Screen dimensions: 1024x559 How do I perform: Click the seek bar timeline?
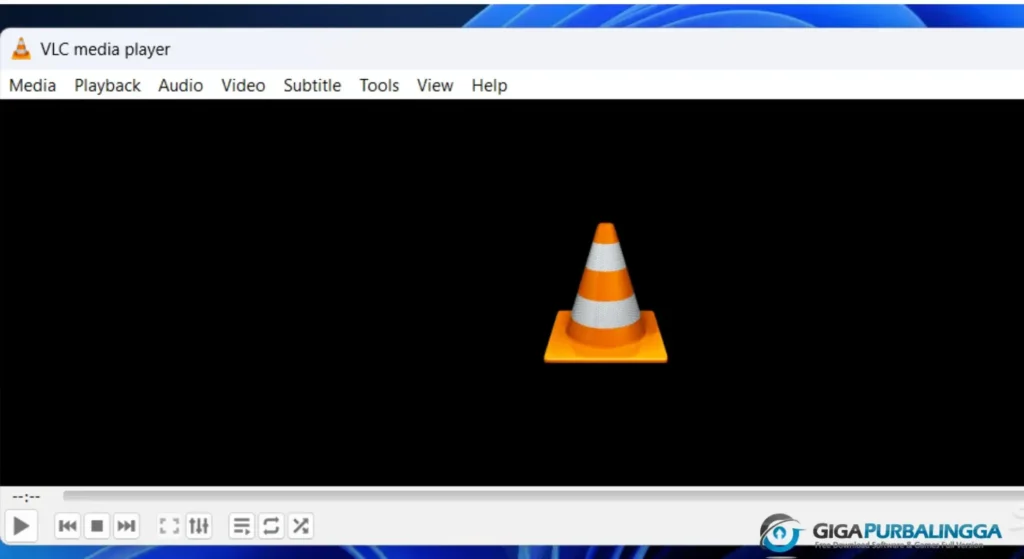click(x=543, y=496)
